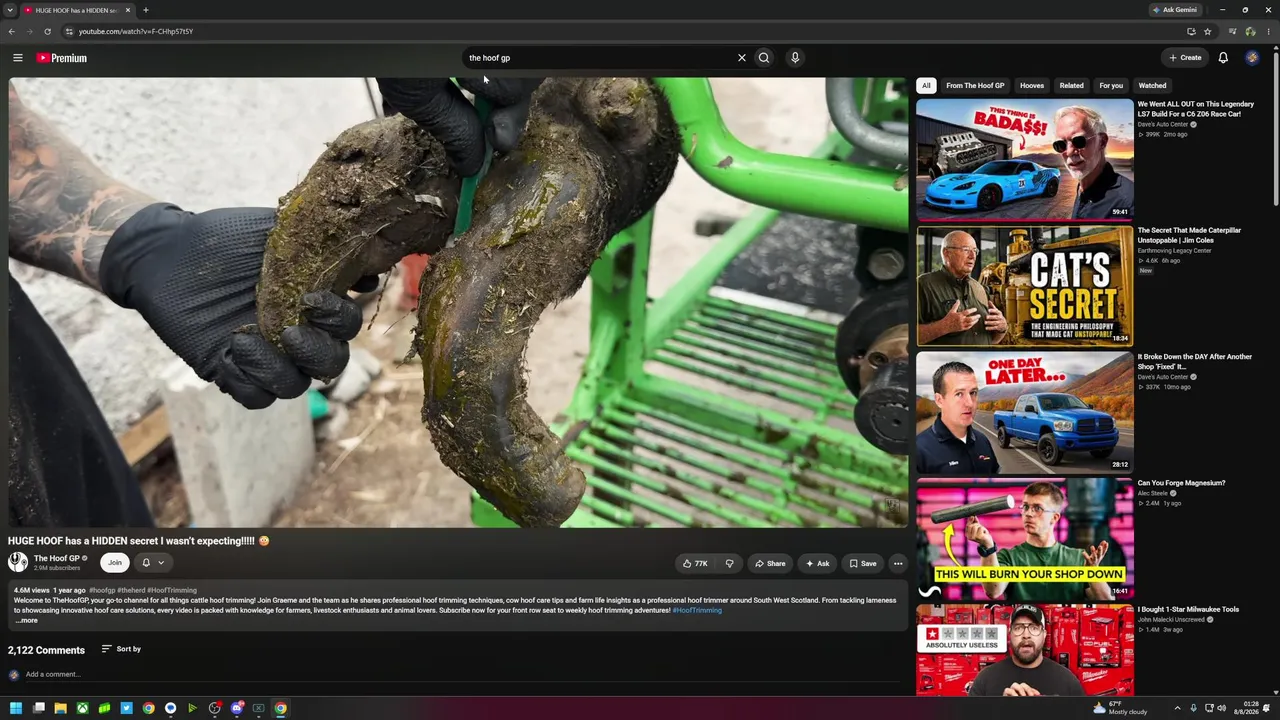Open the Chrome media control icon
The height and width of the screenshot is (720, 1280).
(1232, 31)
